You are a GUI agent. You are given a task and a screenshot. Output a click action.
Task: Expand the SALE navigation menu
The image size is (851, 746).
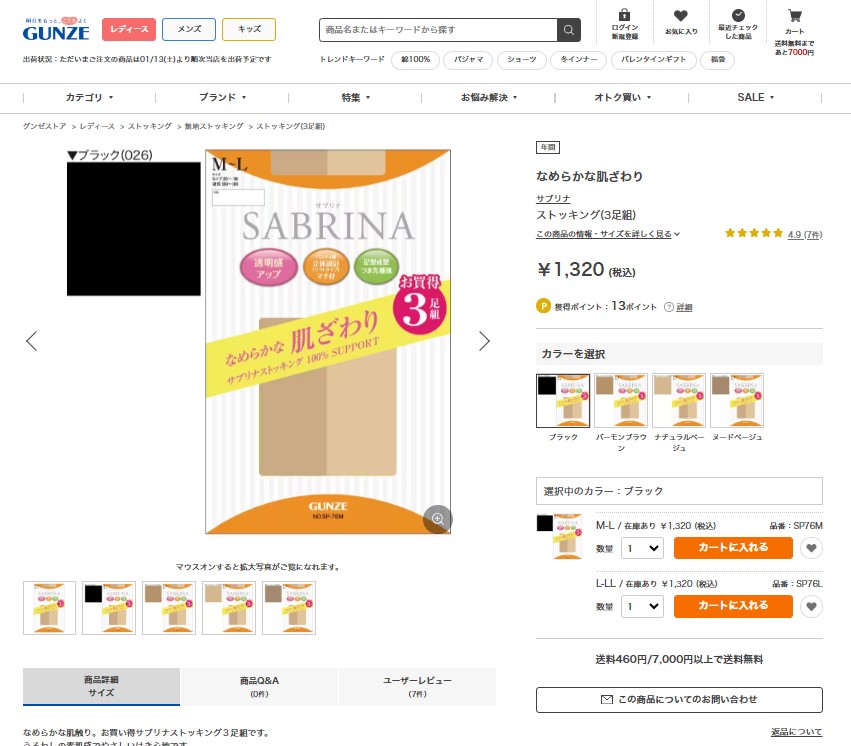755,98
